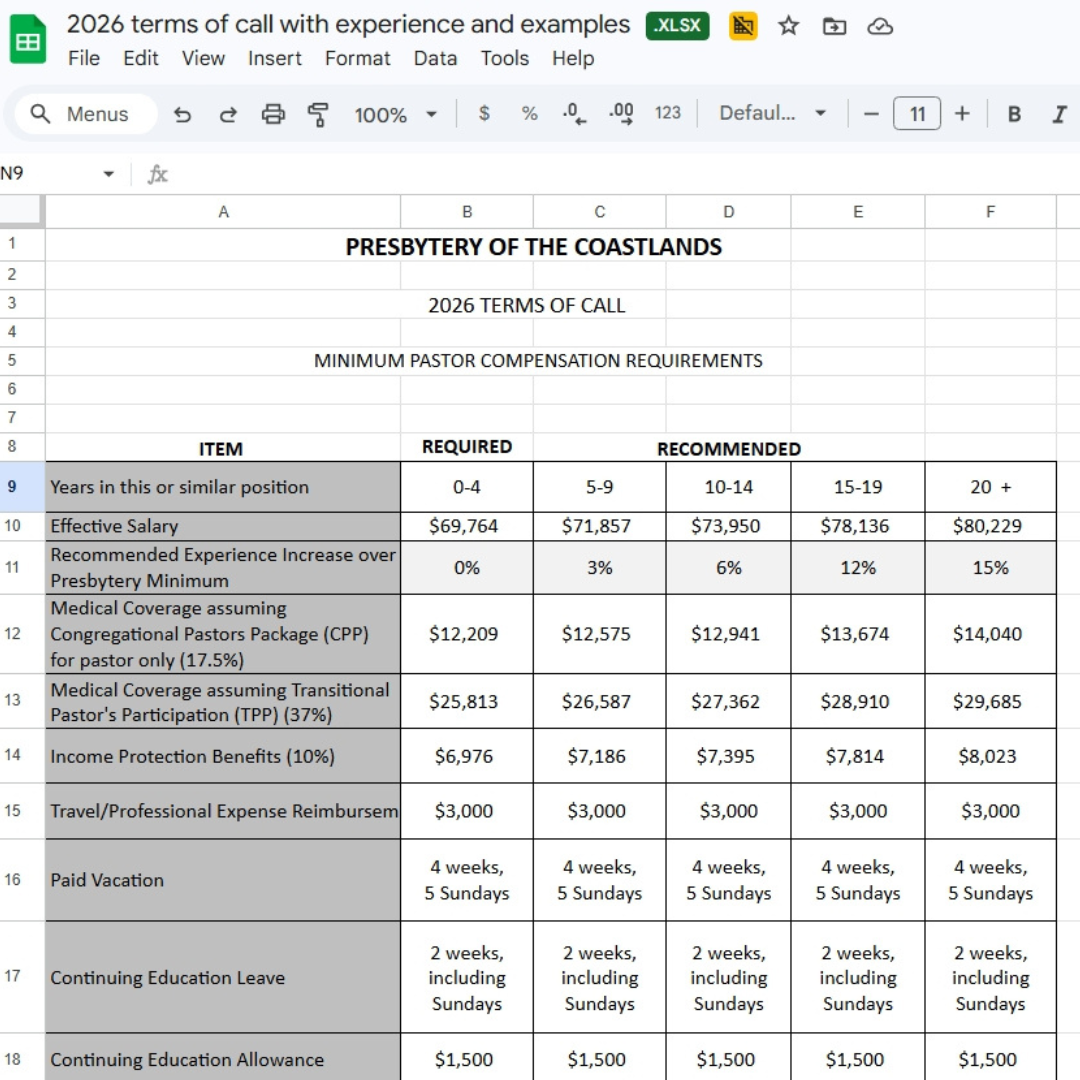Select column F header

[990, 211]
